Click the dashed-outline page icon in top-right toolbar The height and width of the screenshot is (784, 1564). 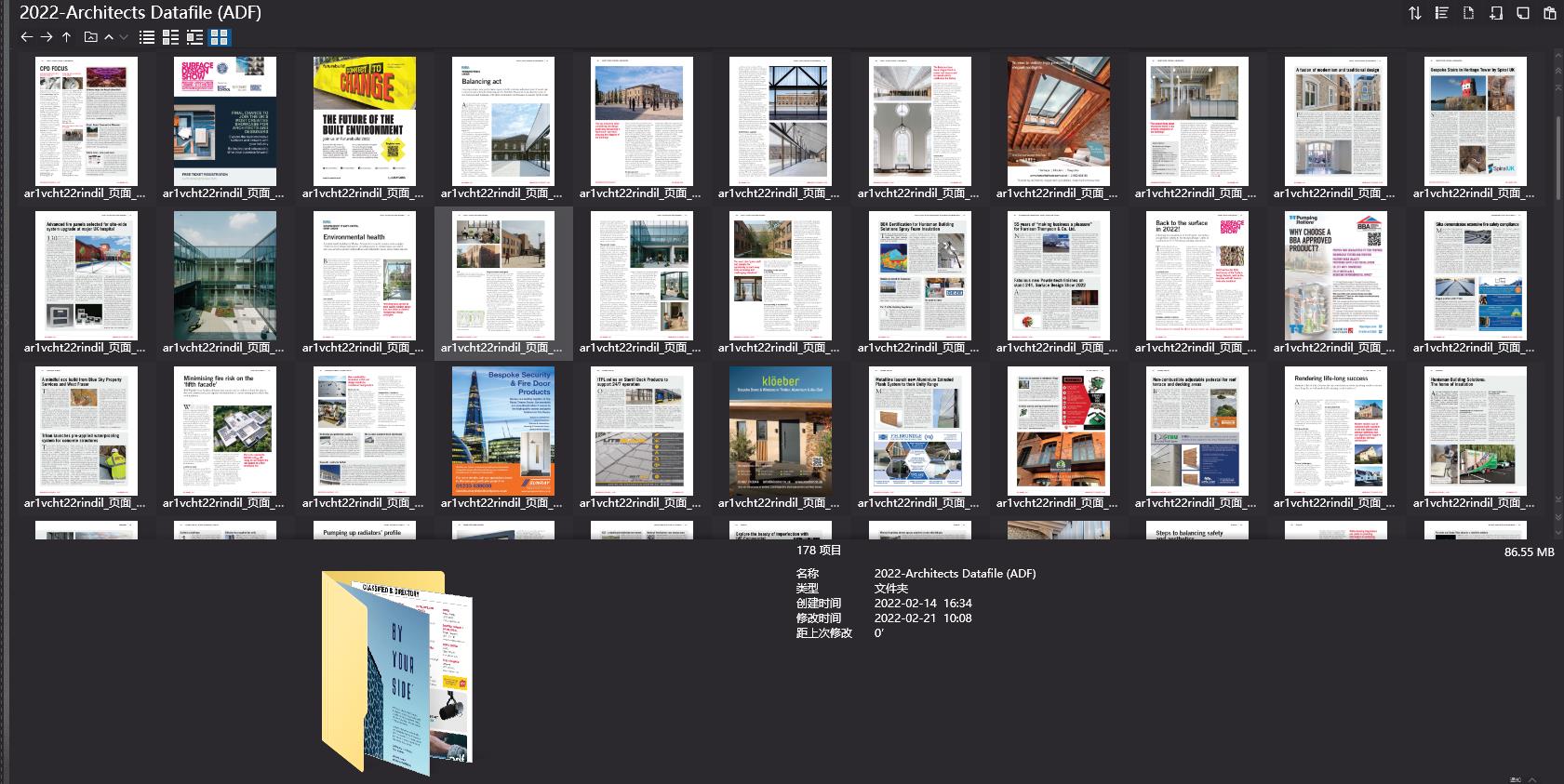pos(1469,13)
